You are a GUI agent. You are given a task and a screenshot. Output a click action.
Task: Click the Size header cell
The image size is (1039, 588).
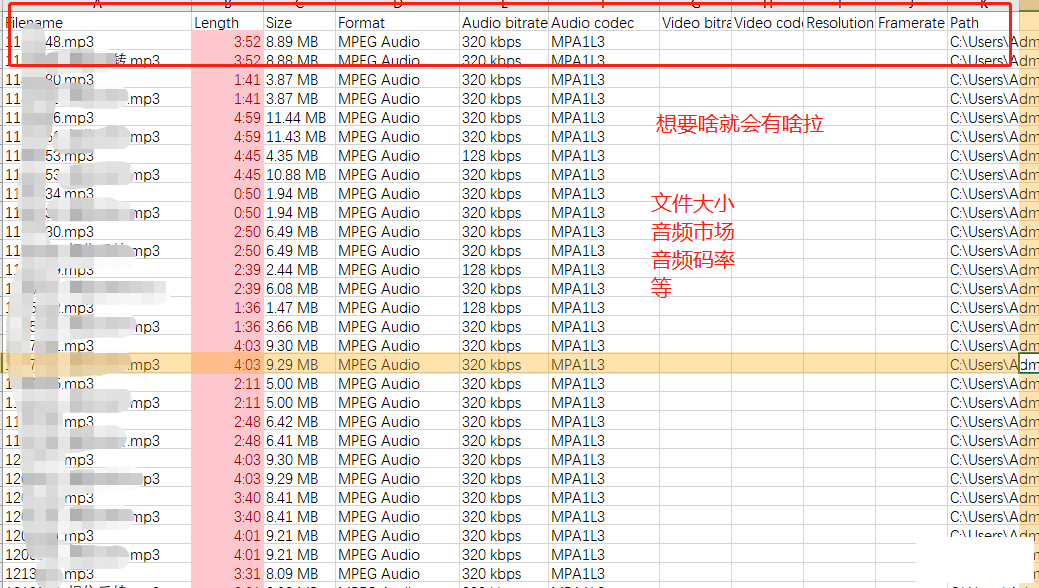(x=300, y=23)
